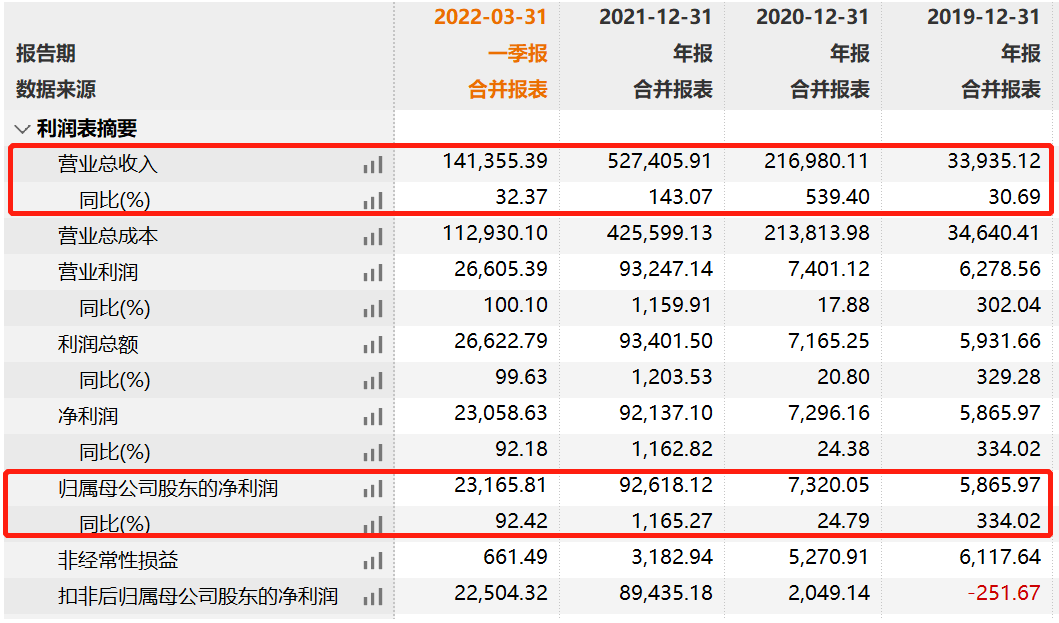The height and width of the screenshot is (623, 1059).
Task: Open chart icon for 非经常性损益 row
Action: click(x=373, y=561)
